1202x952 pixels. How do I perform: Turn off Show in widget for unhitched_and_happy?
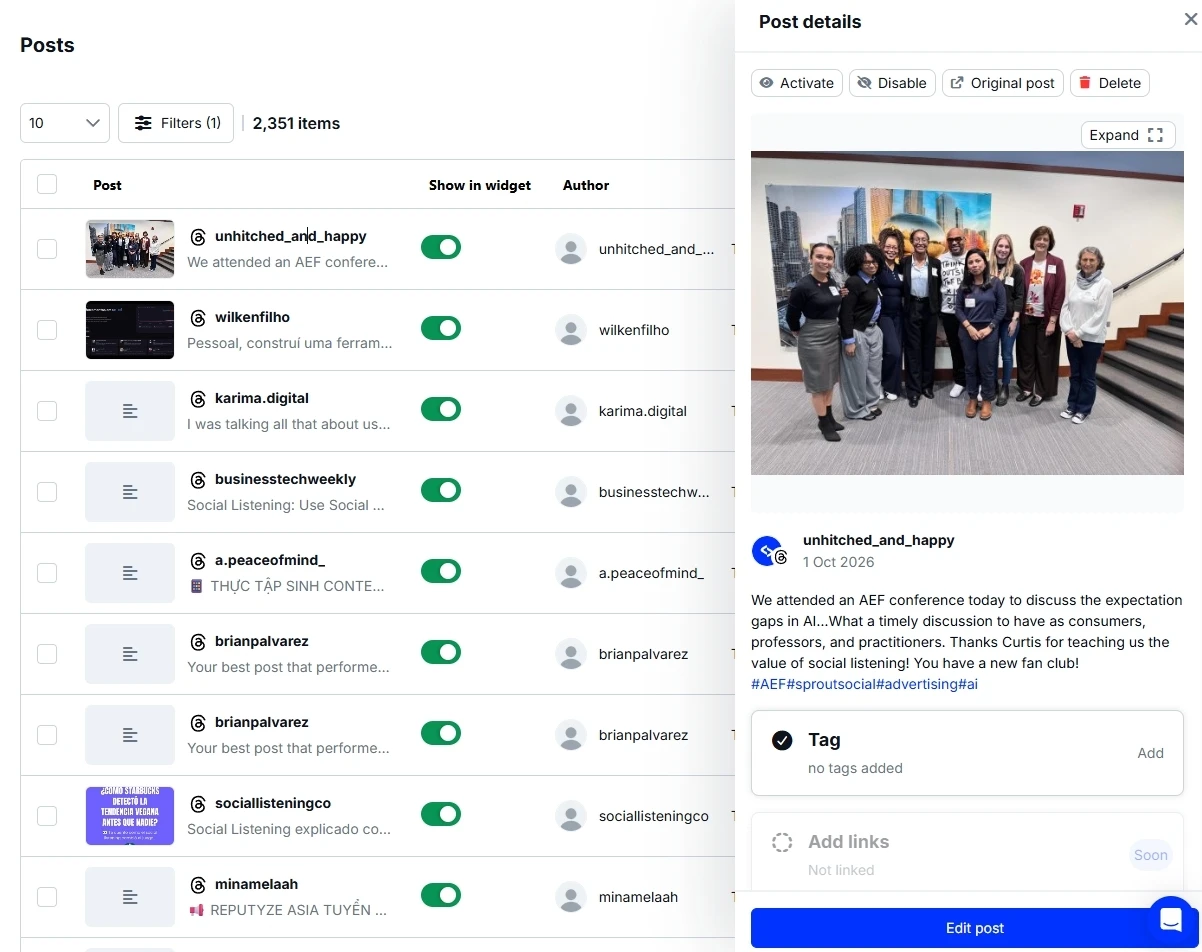(x=441, y=247)
